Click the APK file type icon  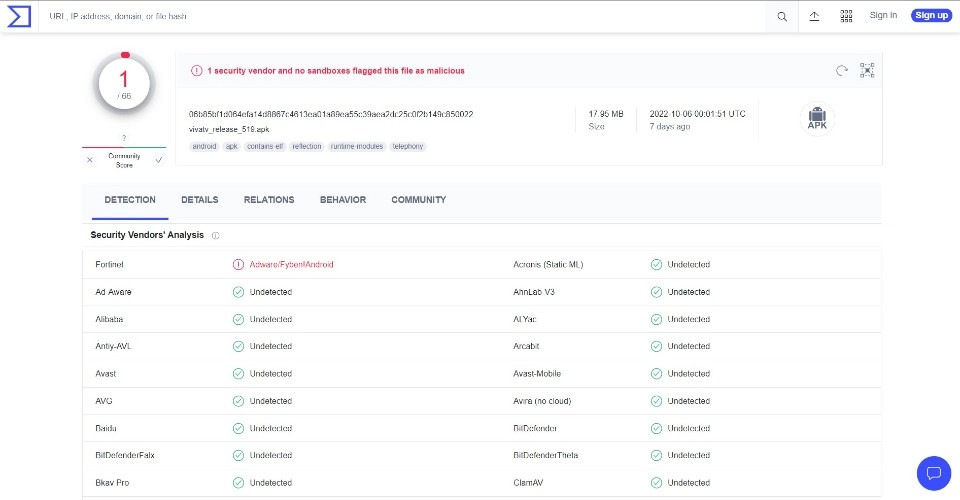click(817, 118)
